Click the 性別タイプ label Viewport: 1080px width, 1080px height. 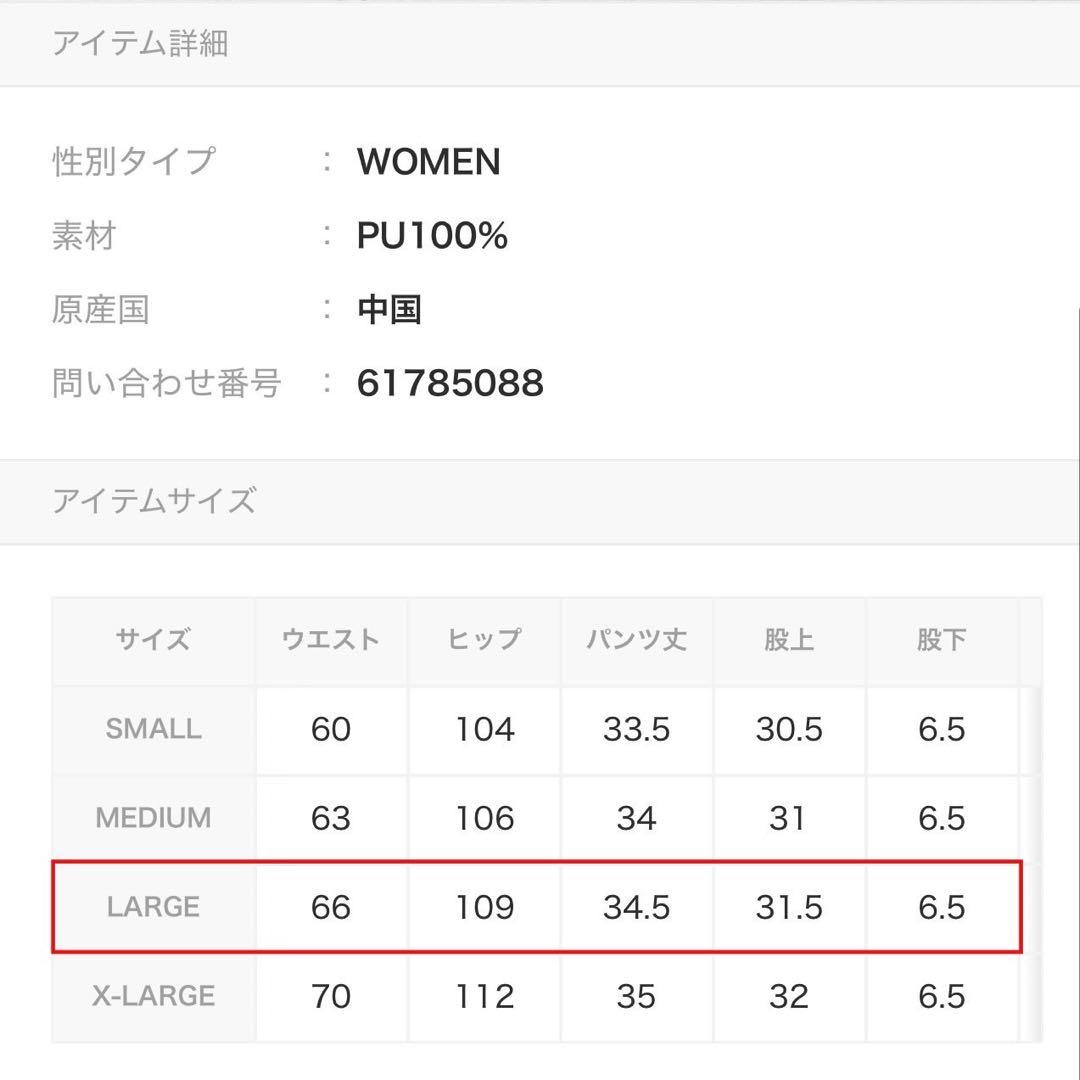click(133, 162)
